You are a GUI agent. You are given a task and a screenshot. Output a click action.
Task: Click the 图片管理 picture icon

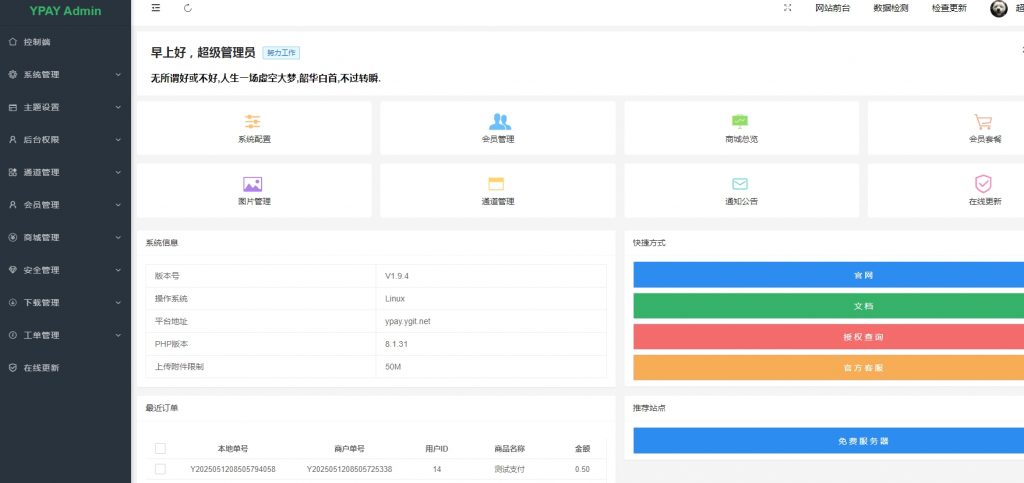pos(253,184)
